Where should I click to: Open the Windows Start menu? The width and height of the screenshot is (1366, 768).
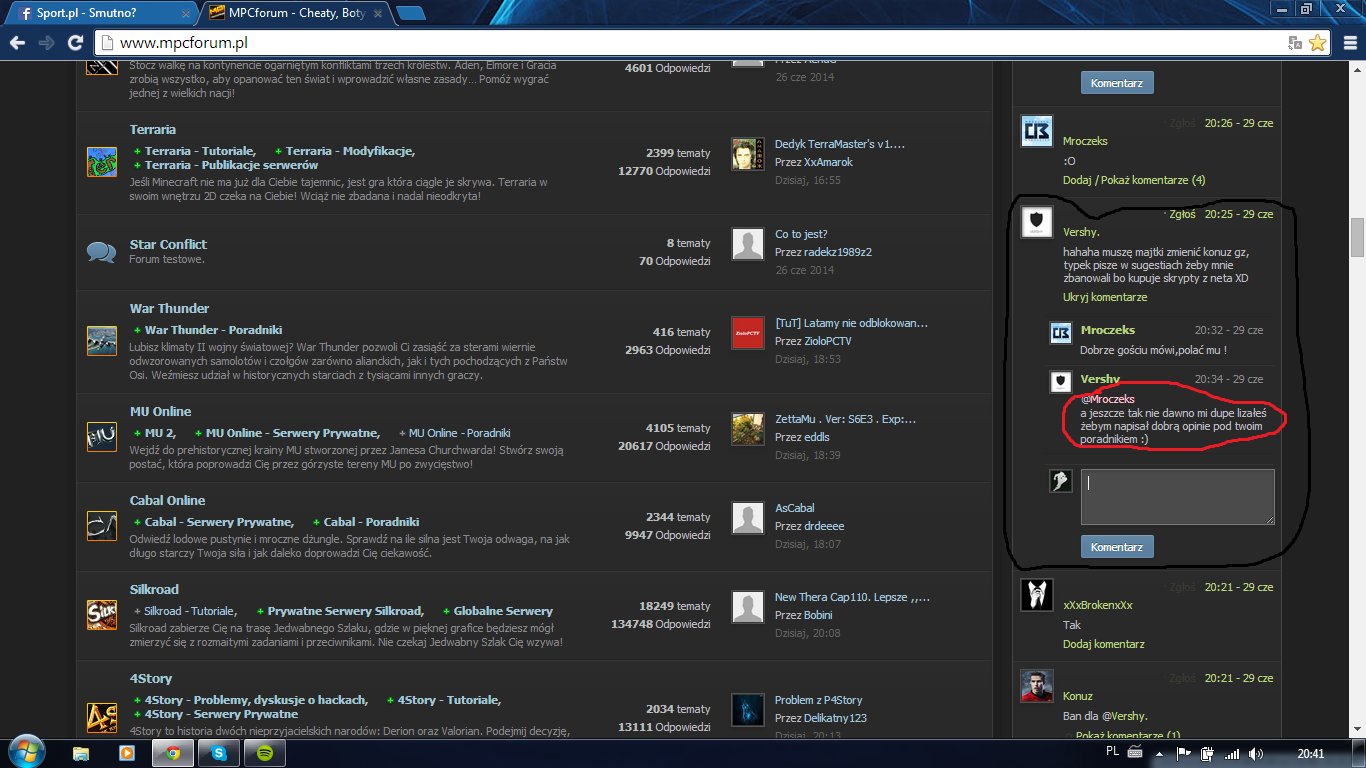[x=28, y=751]
